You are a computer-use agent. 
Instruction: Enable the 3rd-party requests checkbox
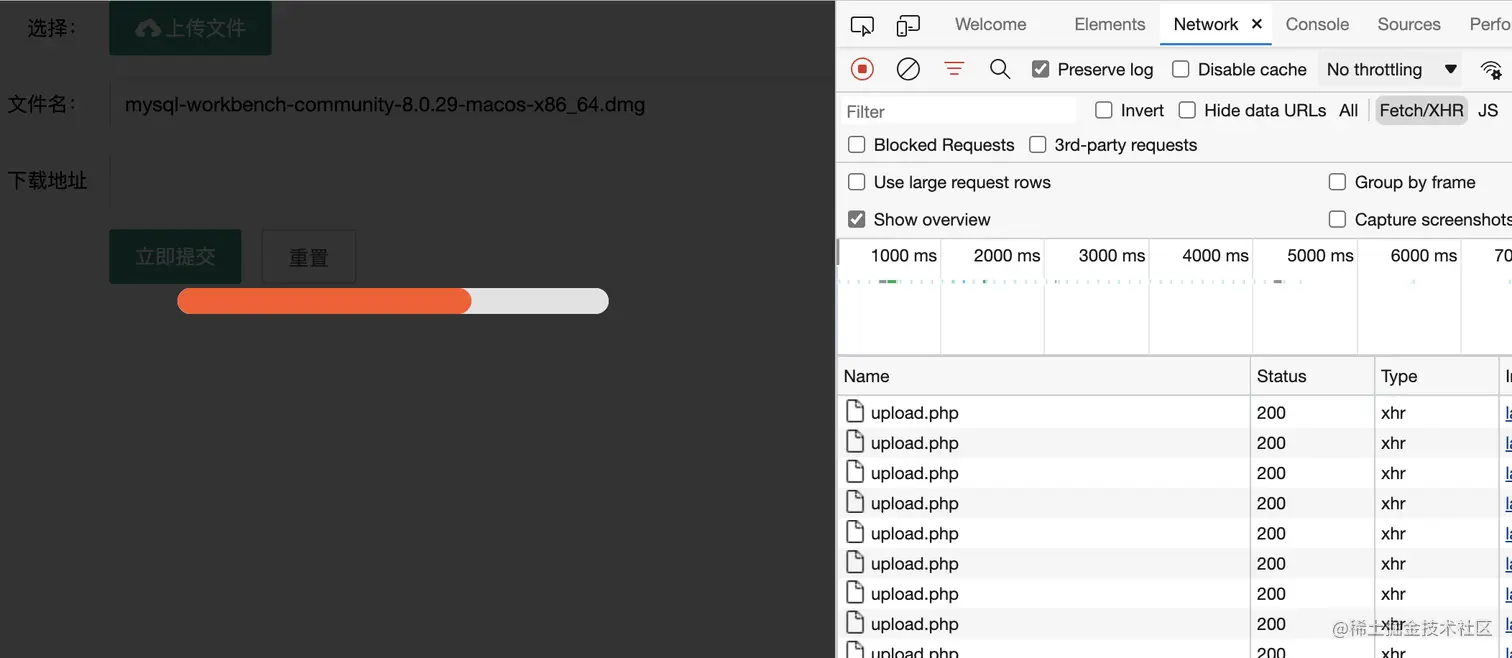coord(1038,145)
